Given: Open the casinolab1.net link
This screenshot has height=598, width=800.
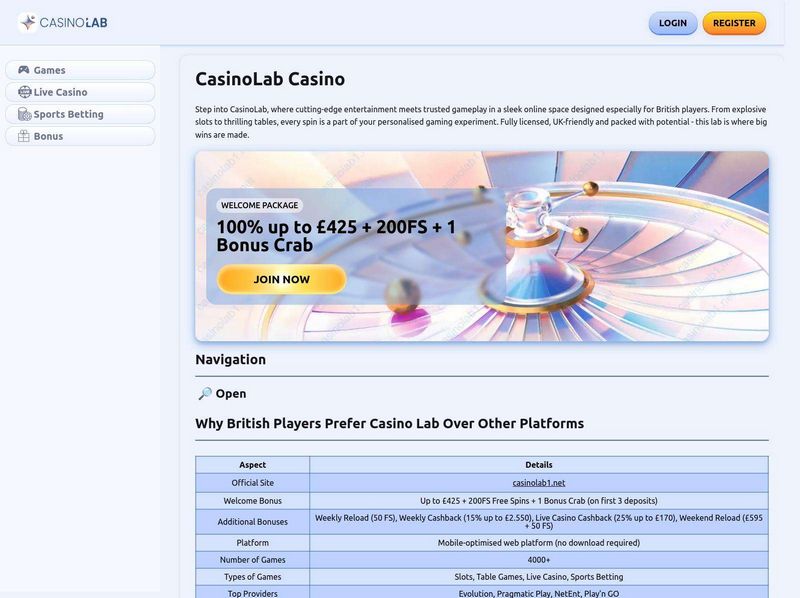Looking at the screenshot, I should (539, 483).
